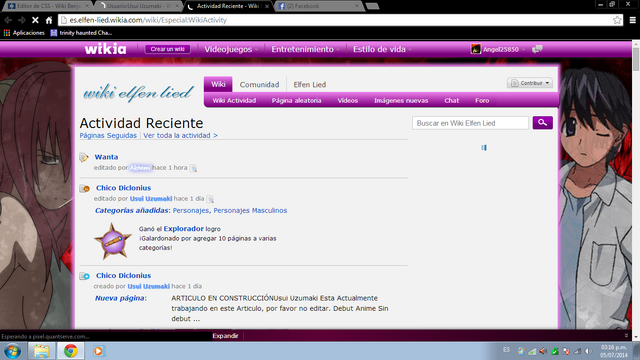Open Wiki Actividad submenu item

pyautogui.click(x=234, y=100)
